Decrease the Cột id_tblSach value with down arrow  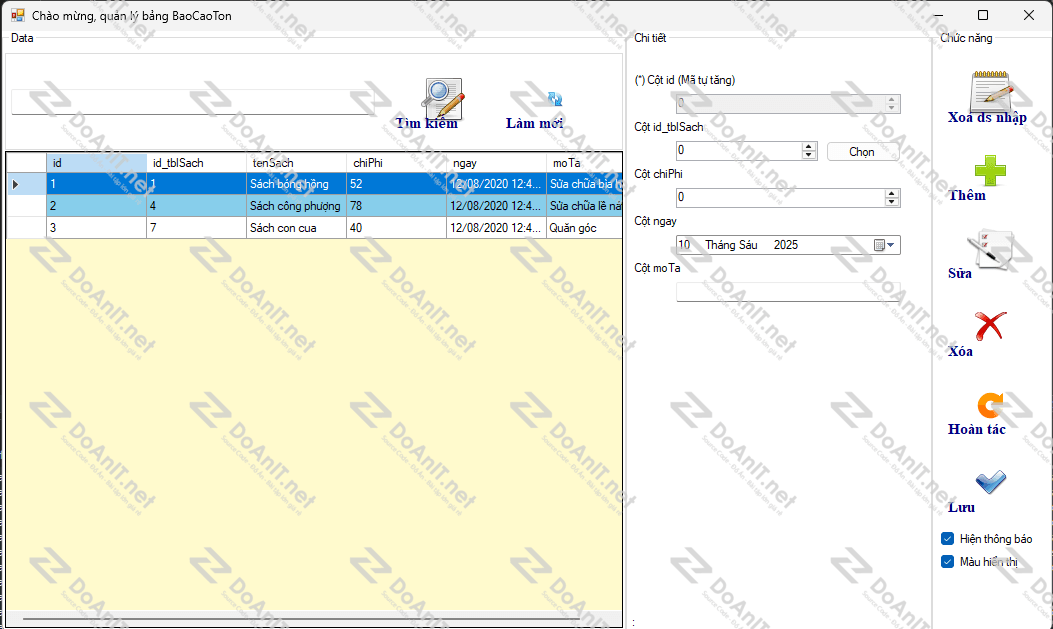[809, 155]
